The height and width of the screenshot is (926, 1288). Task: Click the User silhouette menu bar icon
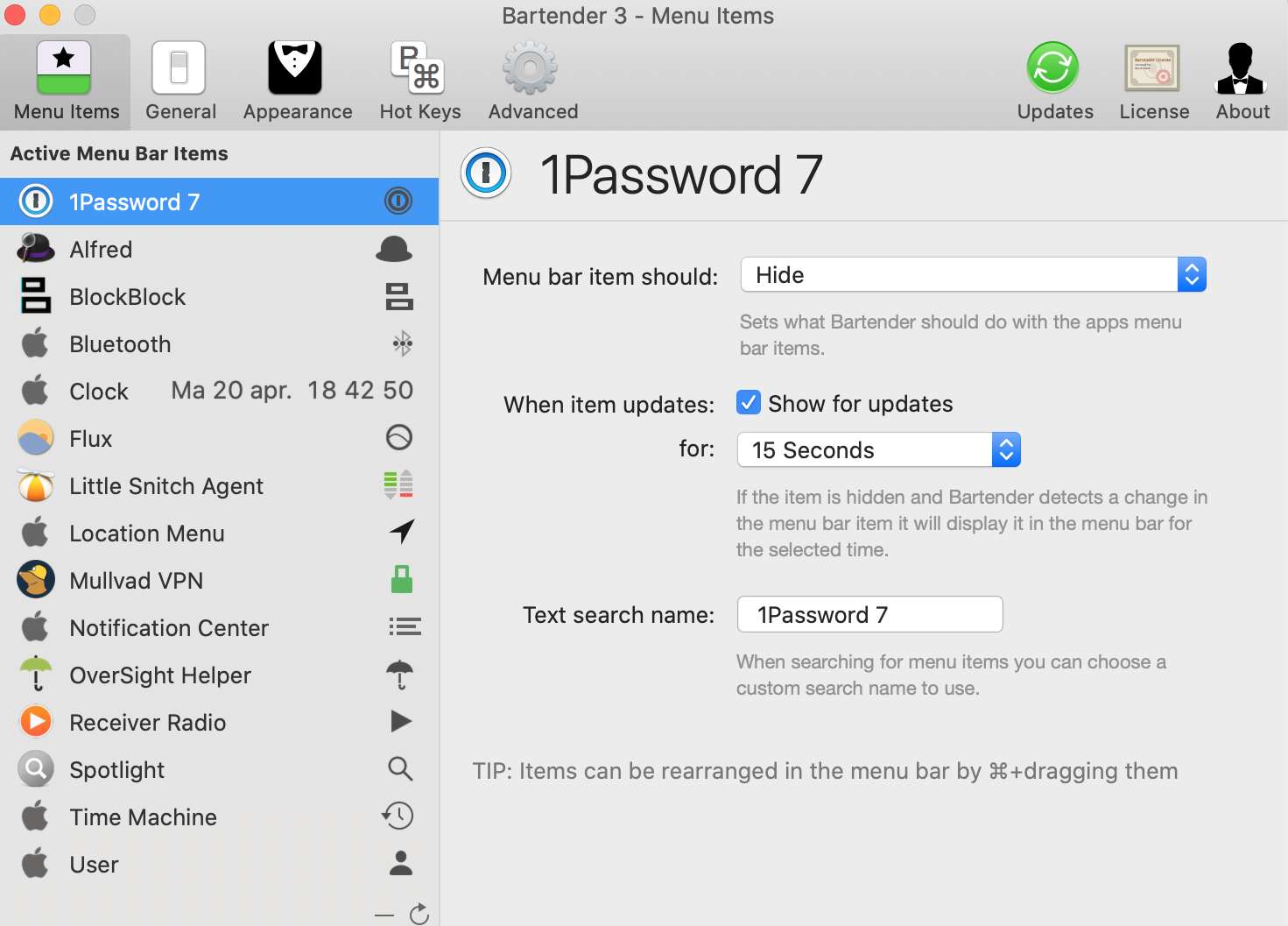pos(401,863)
